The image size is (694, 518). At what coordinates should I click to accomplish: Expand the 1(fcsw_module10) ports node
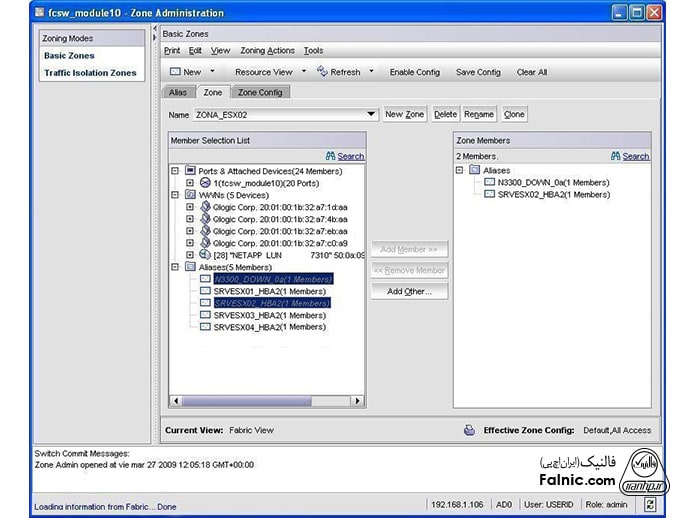pyautogui.click(x=190, y=183)
